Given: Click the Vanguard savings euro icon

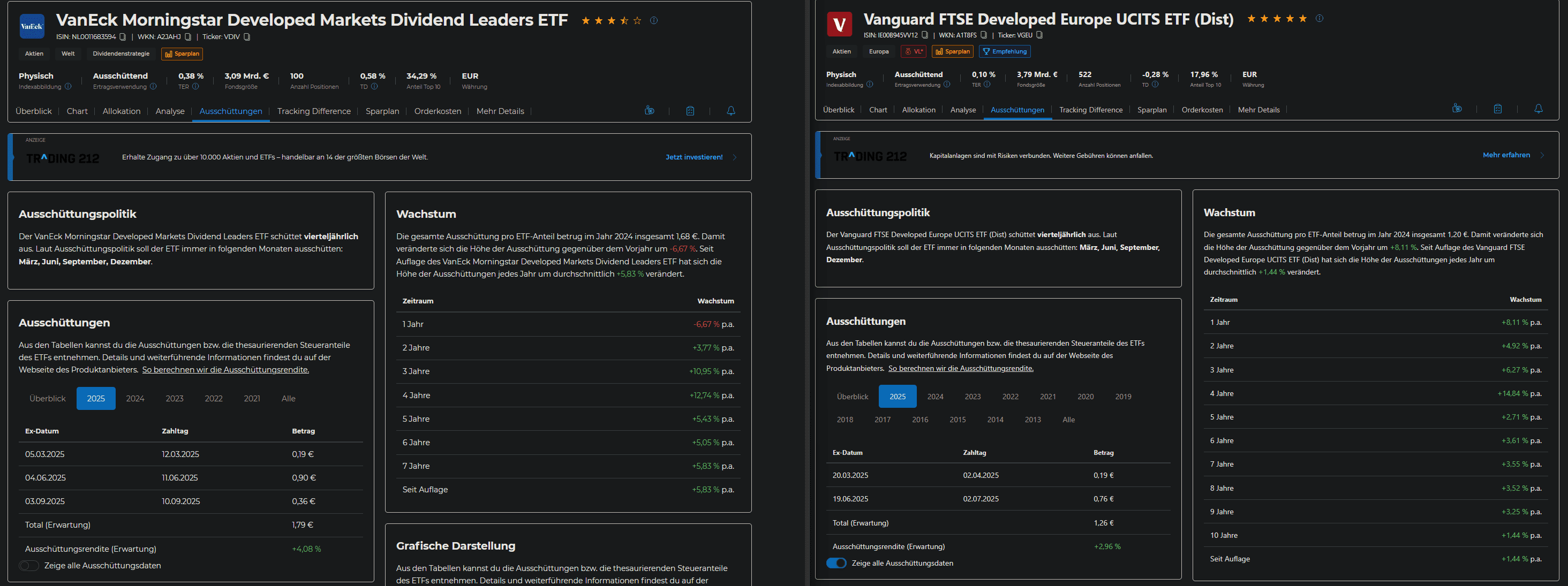Looking at the screenshot, I should coord(1457,109).
